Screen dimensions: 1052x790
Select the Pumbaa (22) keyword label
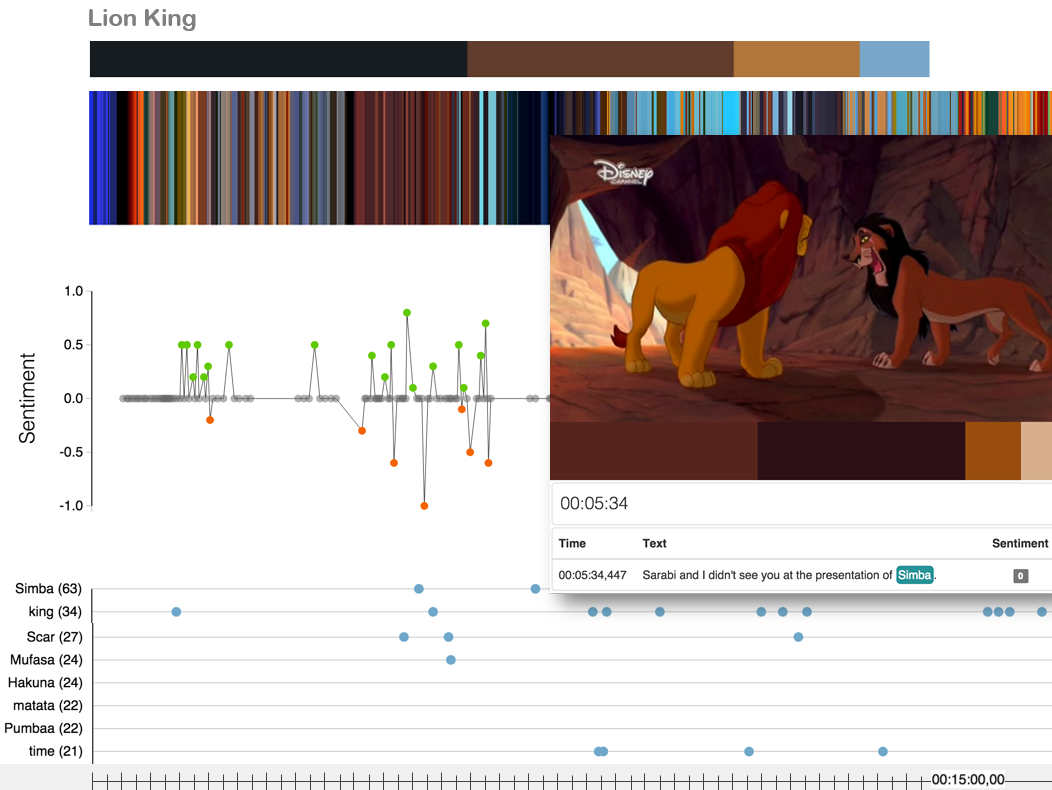click(x=43, y=728)
